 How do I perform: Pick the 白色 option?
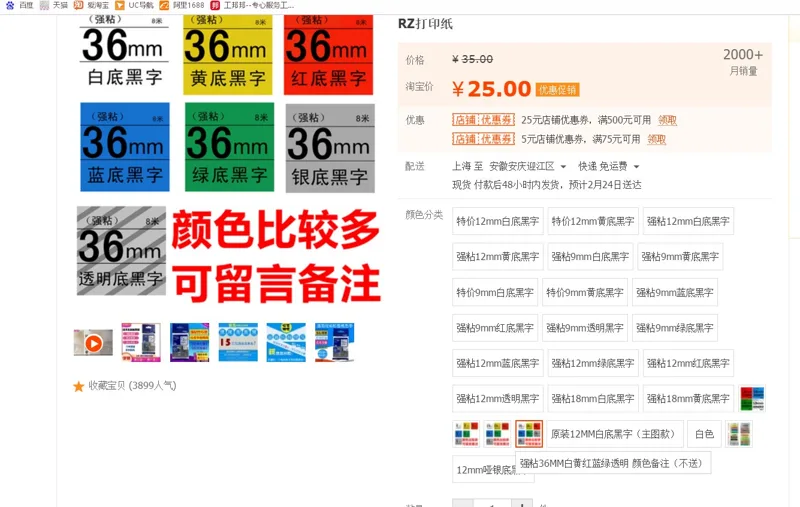(705, 434)
